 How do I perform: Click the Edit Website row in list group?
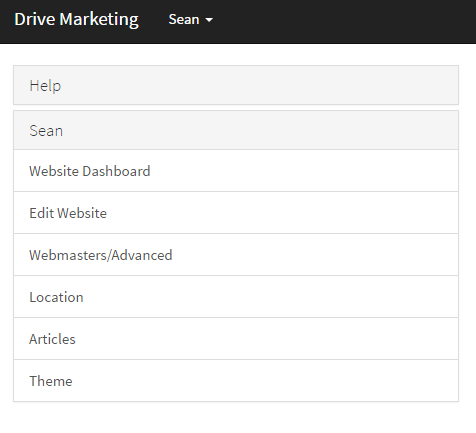pos(236,213)
